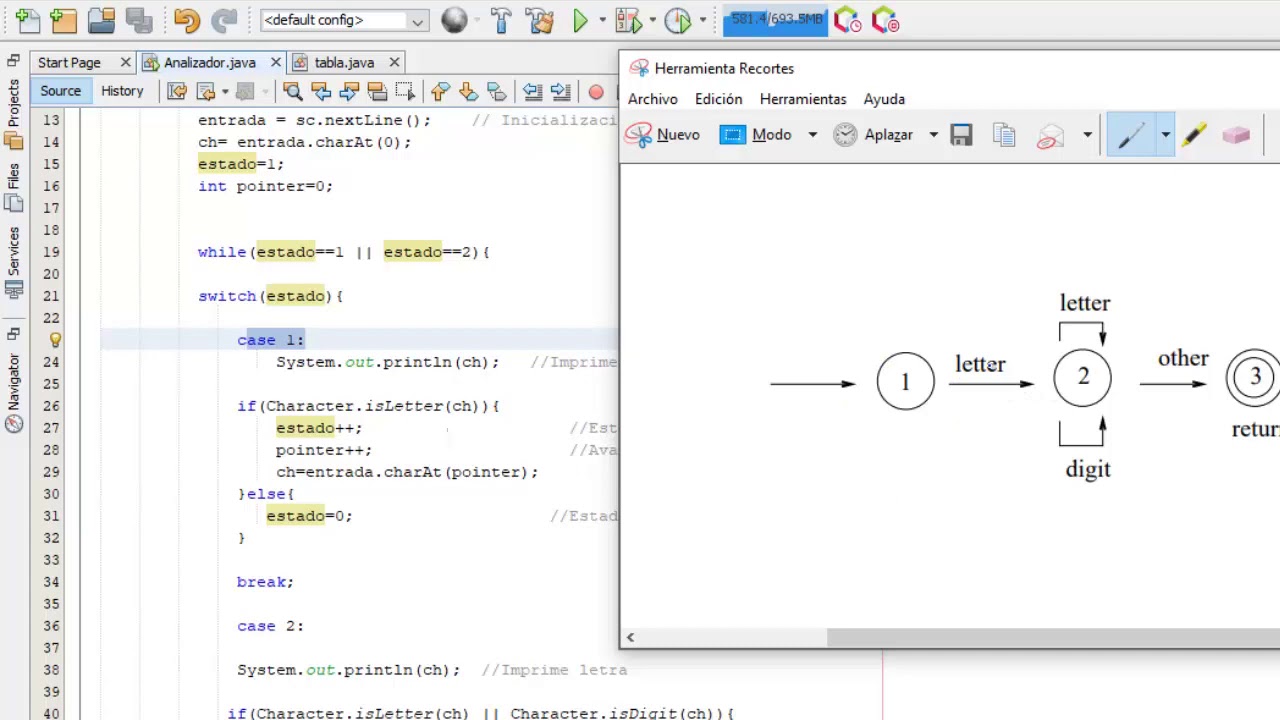Open Archivo menu in Herramienta Recortes
Screen dimensions: 1280x720
(653, 99)
